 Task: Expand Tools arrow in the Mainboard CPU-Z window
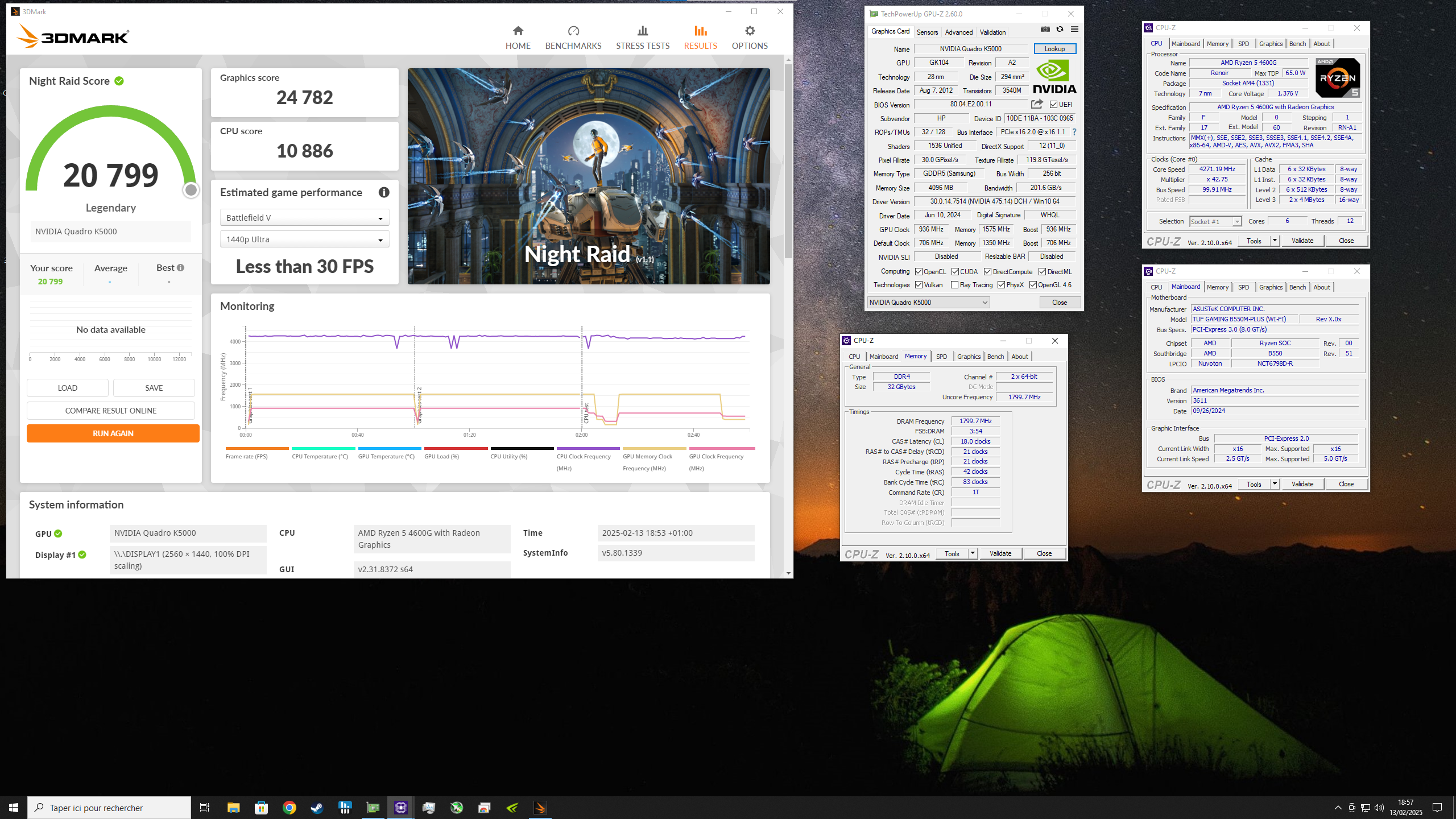1275,484
